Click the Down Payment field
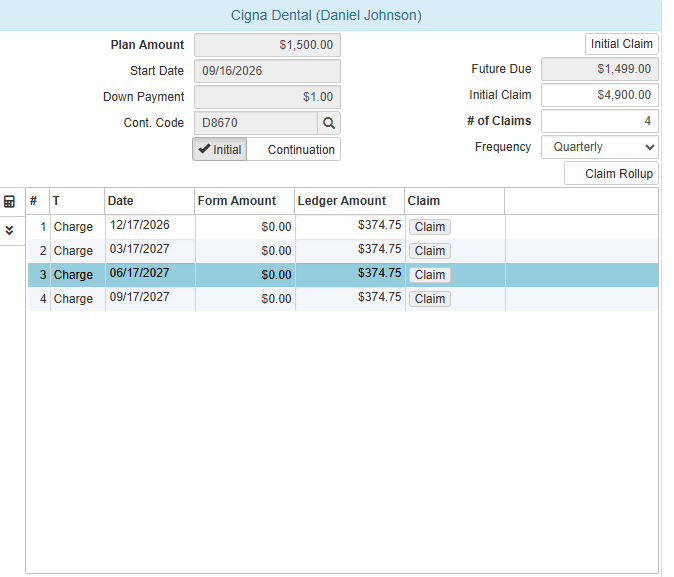 point(267,97)
